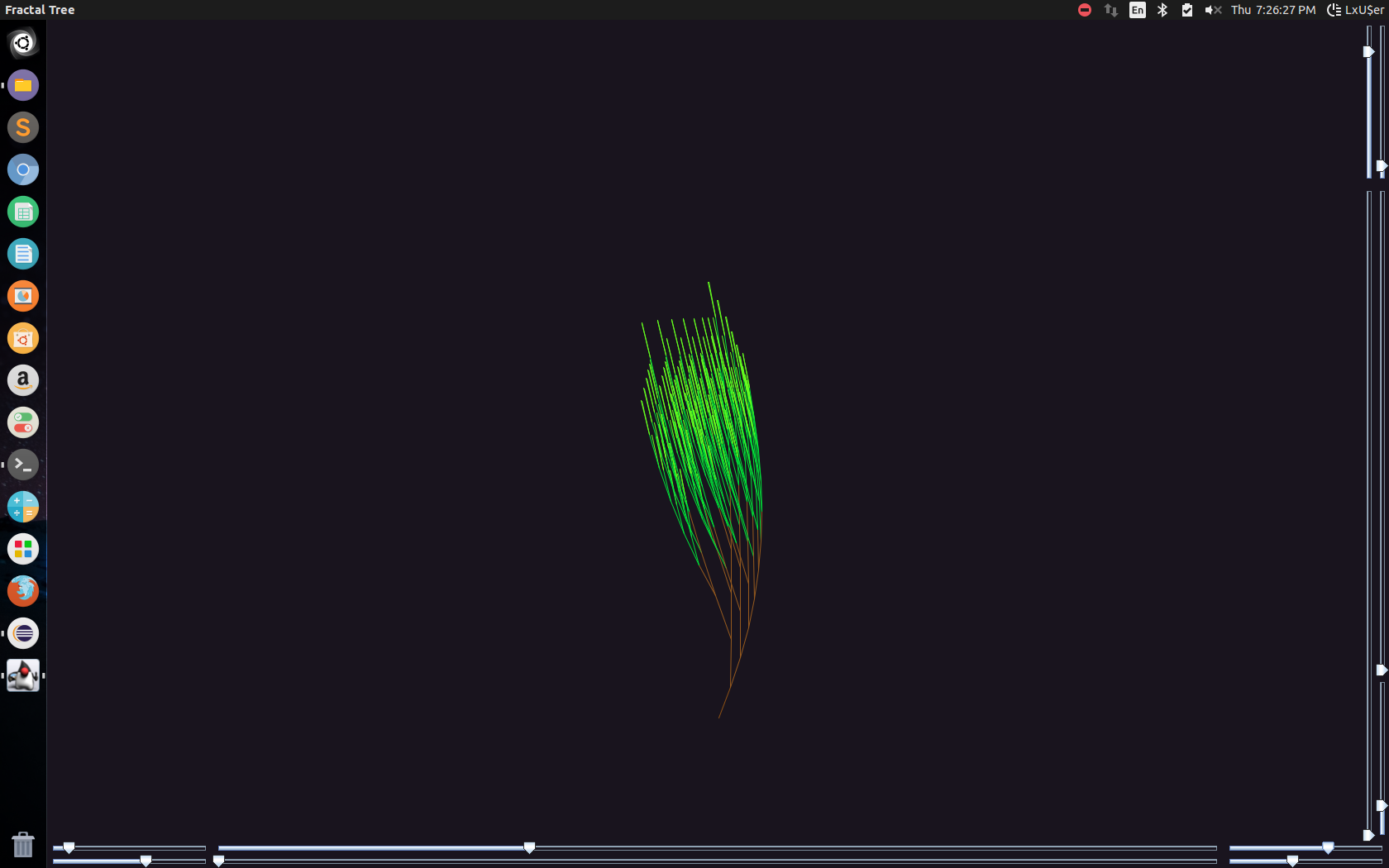The width and height of the screenshot is (1389, 868).
Task: Open the muted volume indicator
Action: (1213, 10)
